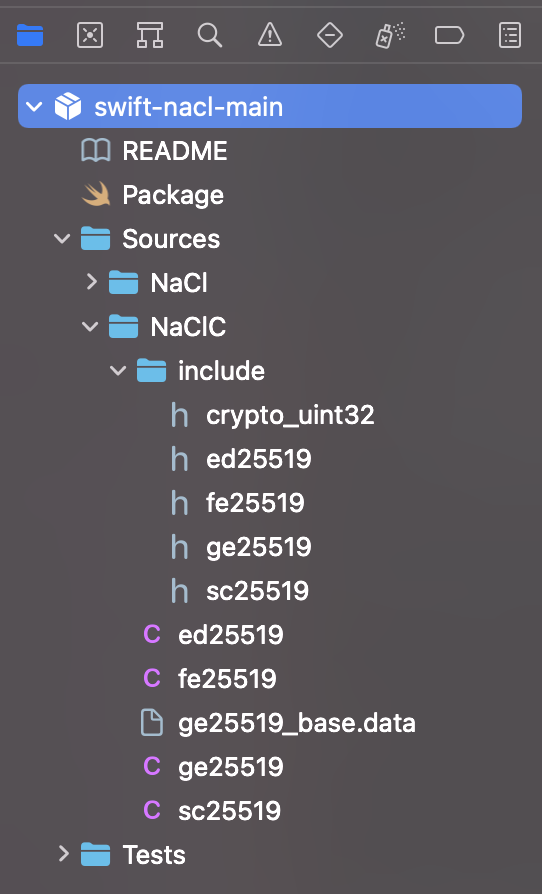Image resolution: width=542 pixels, height=894 pixels.
Task: Collapse the include folder chevron
Action: [118, 371]
